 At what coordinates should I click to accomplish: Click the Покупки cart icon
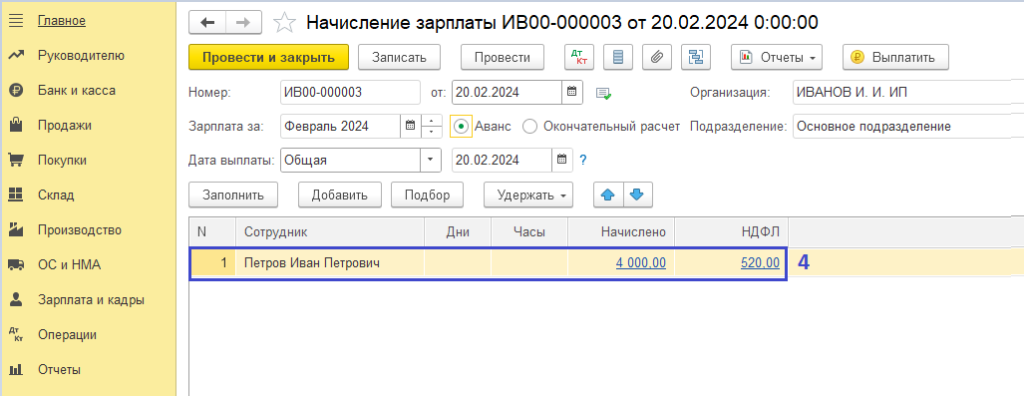pyautogui.click(x=16, y=160)
